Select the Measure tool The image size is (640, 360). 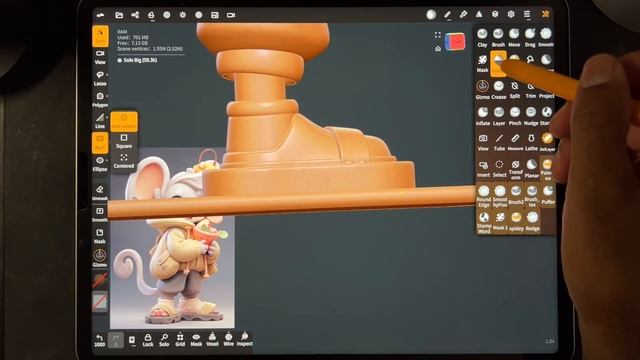tap(515, 142)
